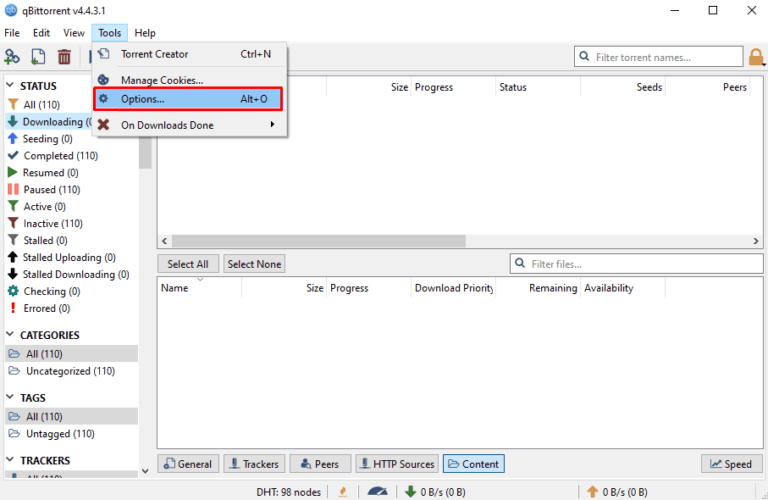Open the Edit menu
The height and width of the screenshot is (500, 768).
click(41, 33)
